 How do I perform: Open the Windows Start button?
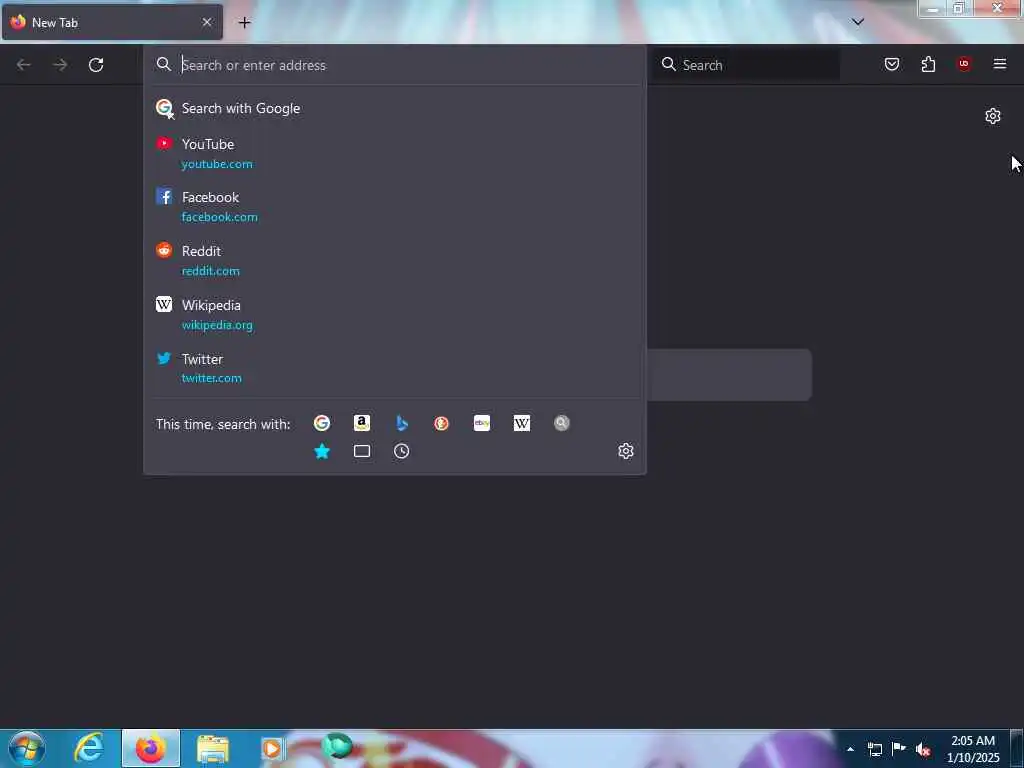pos(27,748)
